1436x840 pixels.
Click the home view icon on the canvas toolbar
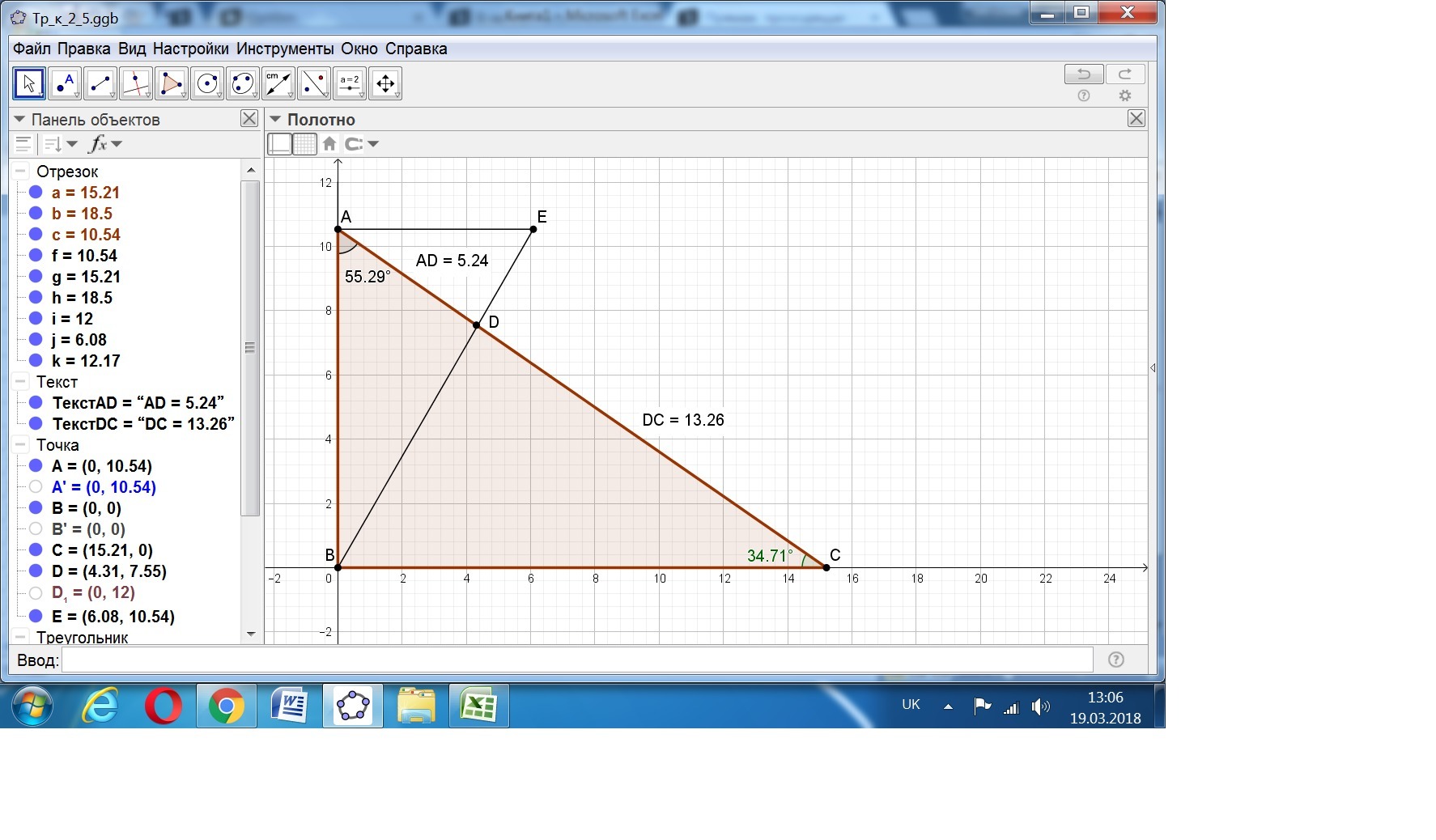click(329, 143)
